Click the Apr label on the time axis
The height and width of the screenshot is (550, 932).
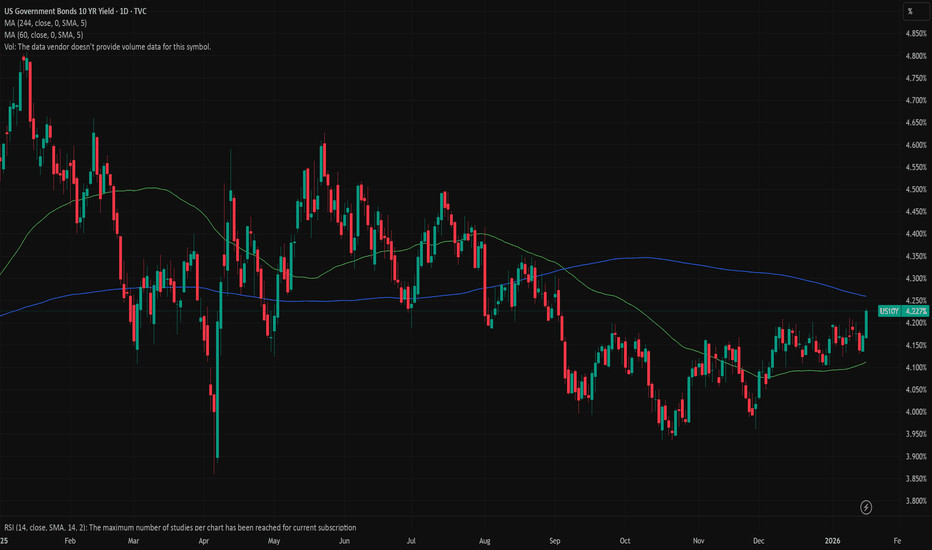pos(204,540)
